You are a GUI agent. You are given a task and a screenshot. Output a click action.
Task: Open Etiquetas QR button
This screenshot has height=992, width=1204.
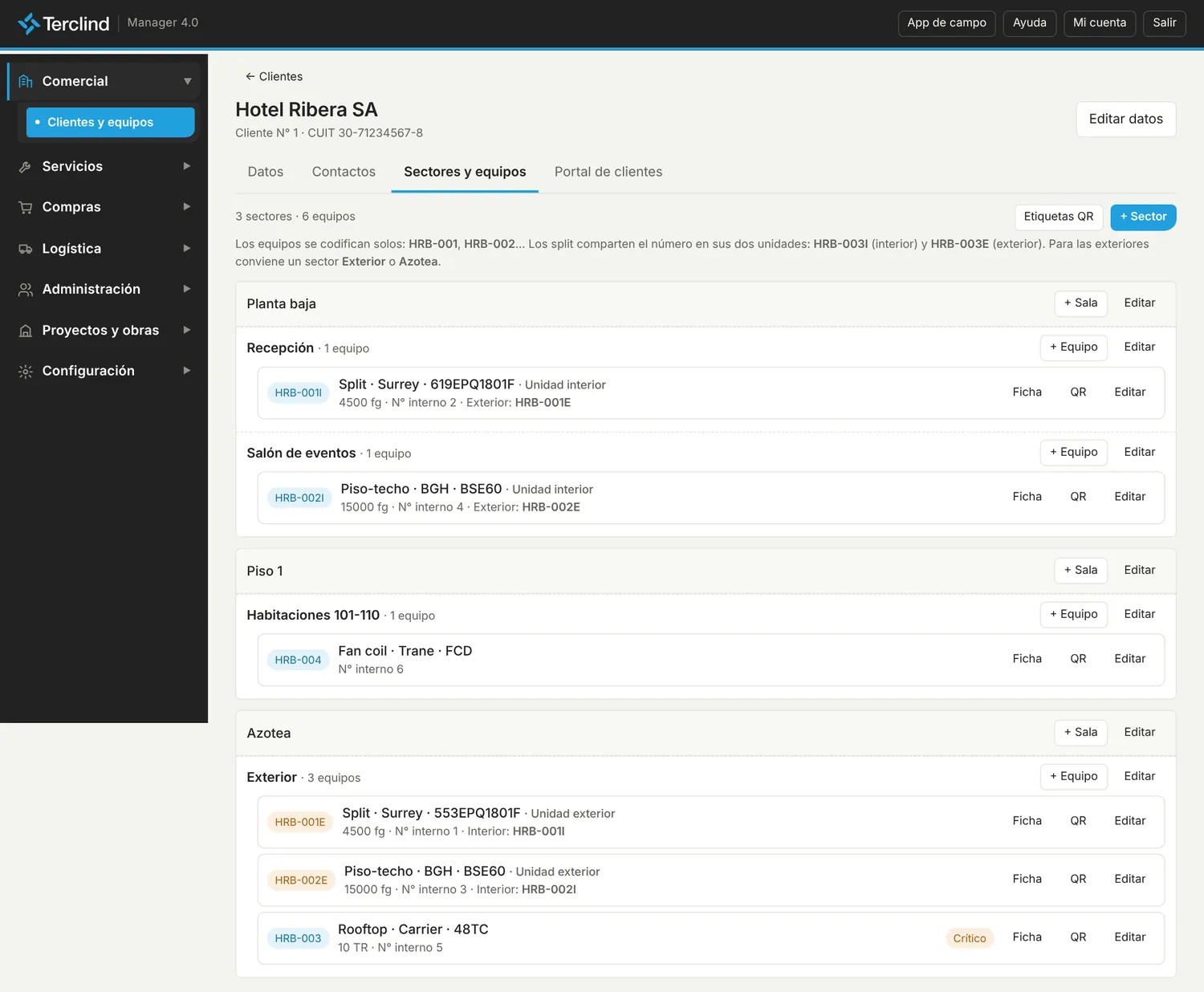coord(1059,217)
